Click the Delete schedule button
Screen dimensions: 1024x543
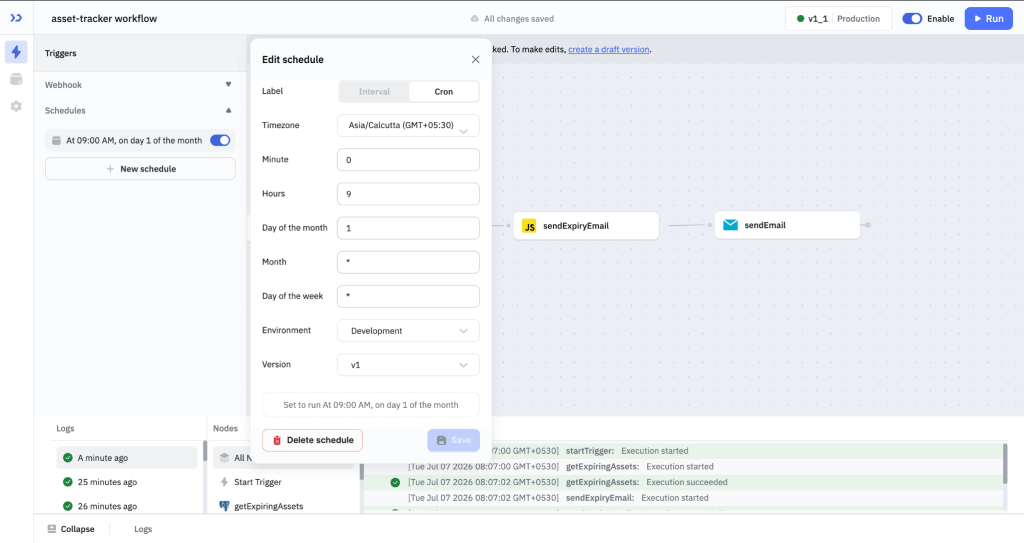click(312, 440)
